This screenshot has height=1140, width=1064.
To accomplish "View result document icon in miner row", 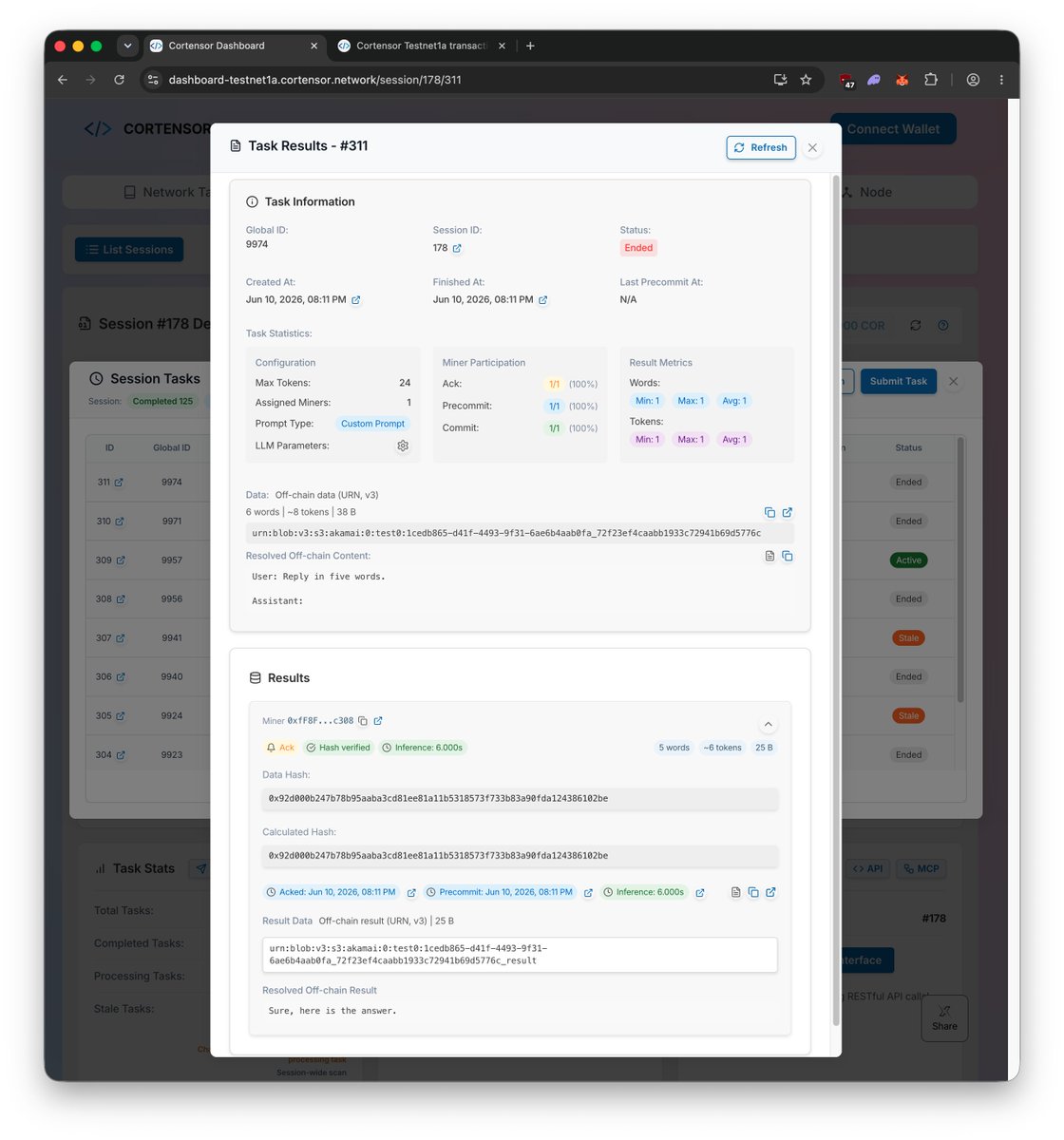I will point(736,892).
